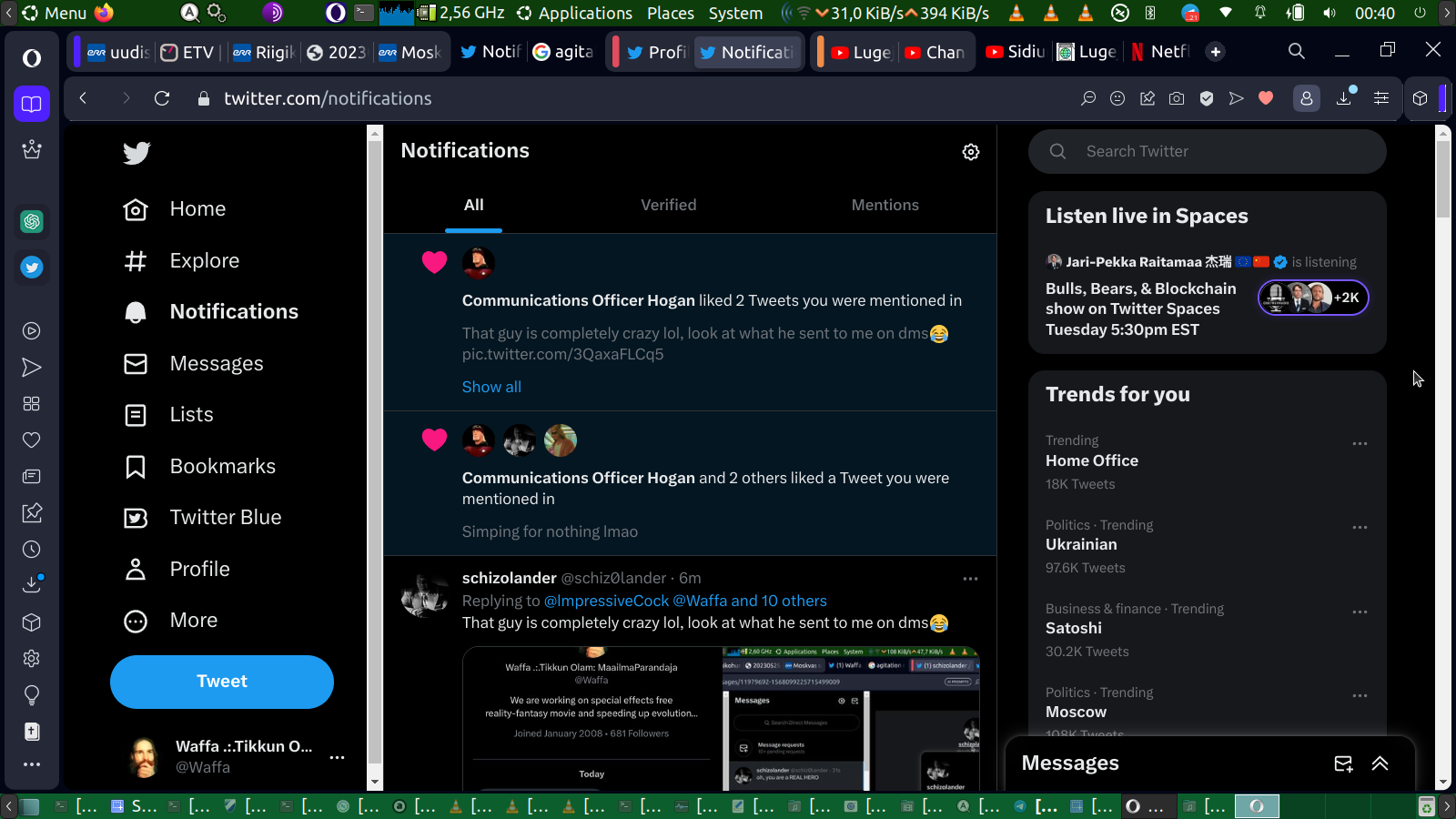The width and height of the screenshot is (1456, 819).
Task: Open browser downloads in address bar
Action: 1344,98
